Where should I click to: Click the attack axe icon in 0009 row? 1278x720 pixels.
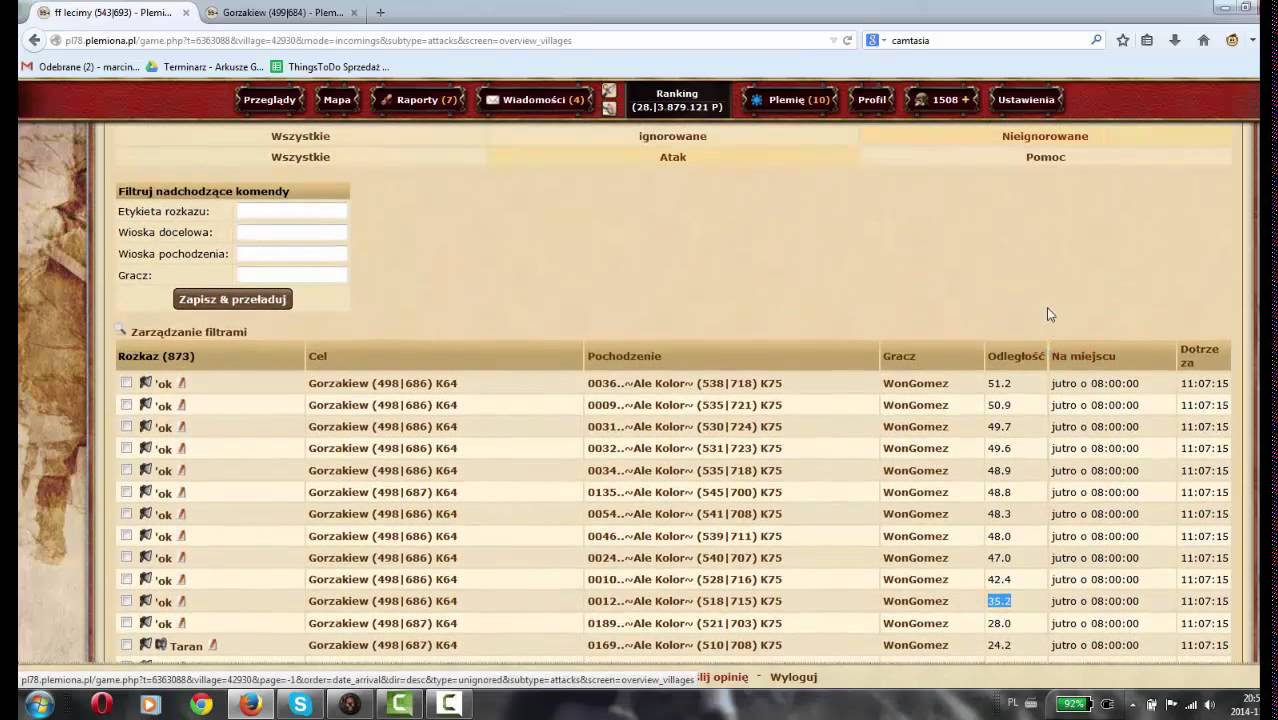tap(145, 405)
